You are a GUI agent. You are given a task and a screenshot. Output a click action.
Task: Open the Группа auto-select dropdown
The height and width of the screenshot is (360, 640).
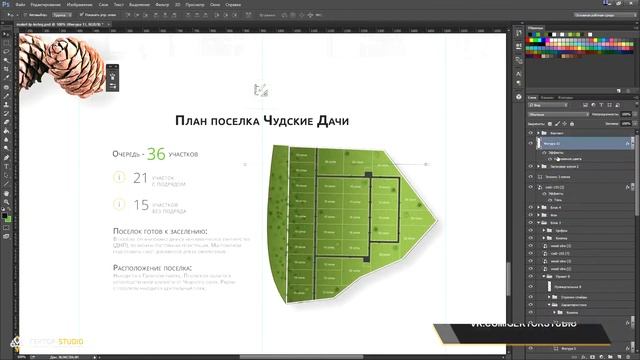(62, 15)
